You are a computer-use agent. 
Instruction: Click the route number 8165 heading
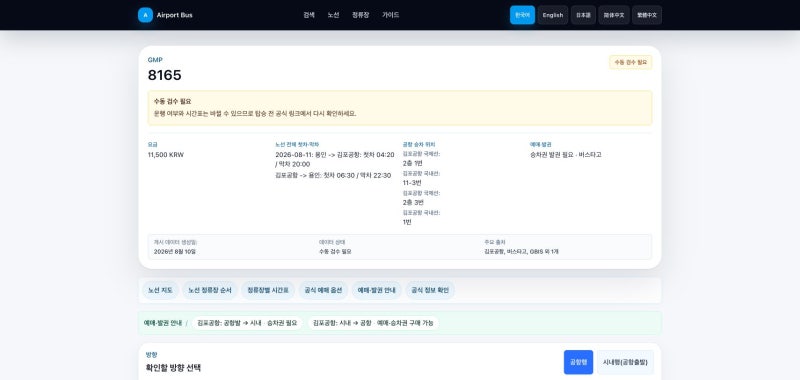(164, 75)
